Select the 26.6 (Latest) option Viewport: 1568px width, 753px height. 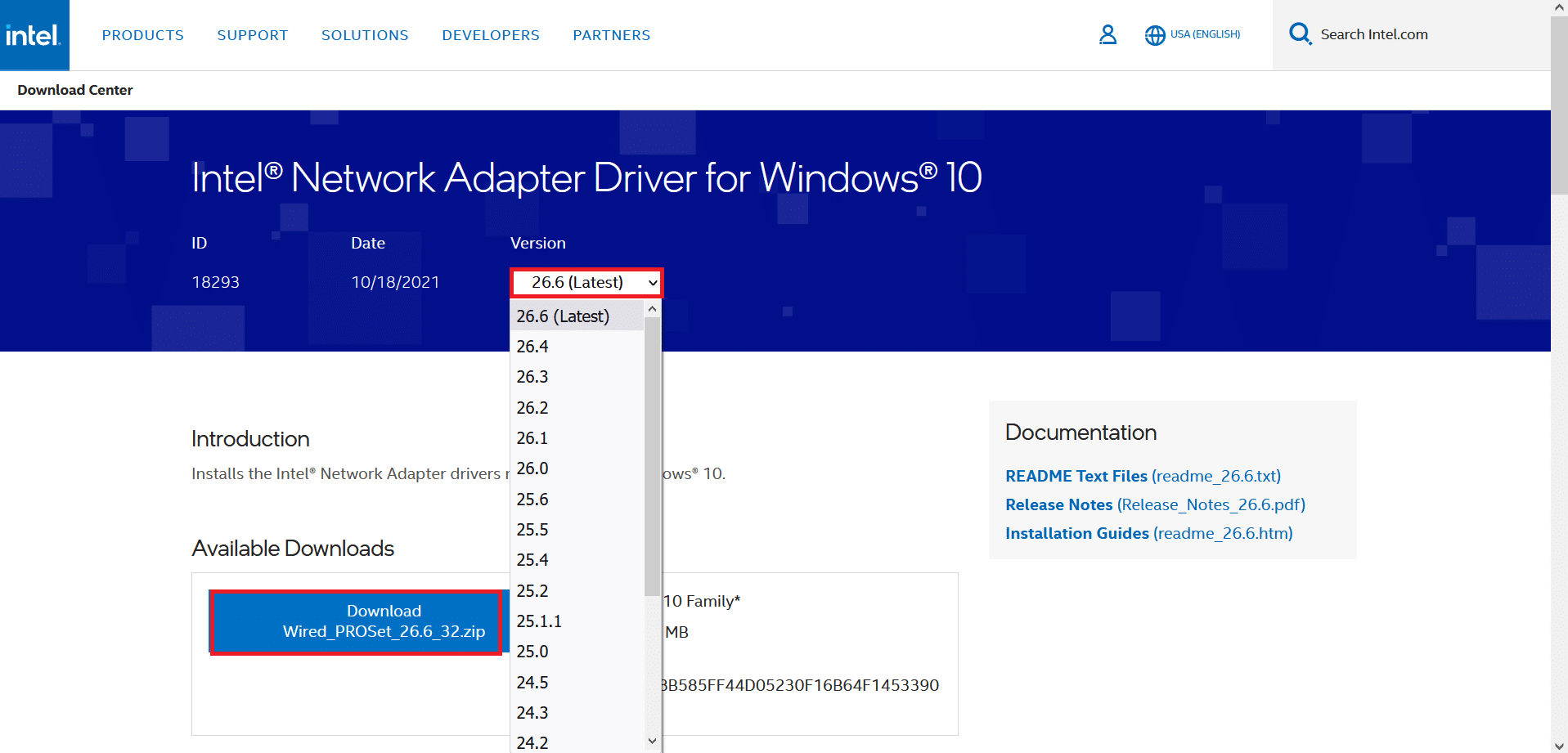(563, 316)
